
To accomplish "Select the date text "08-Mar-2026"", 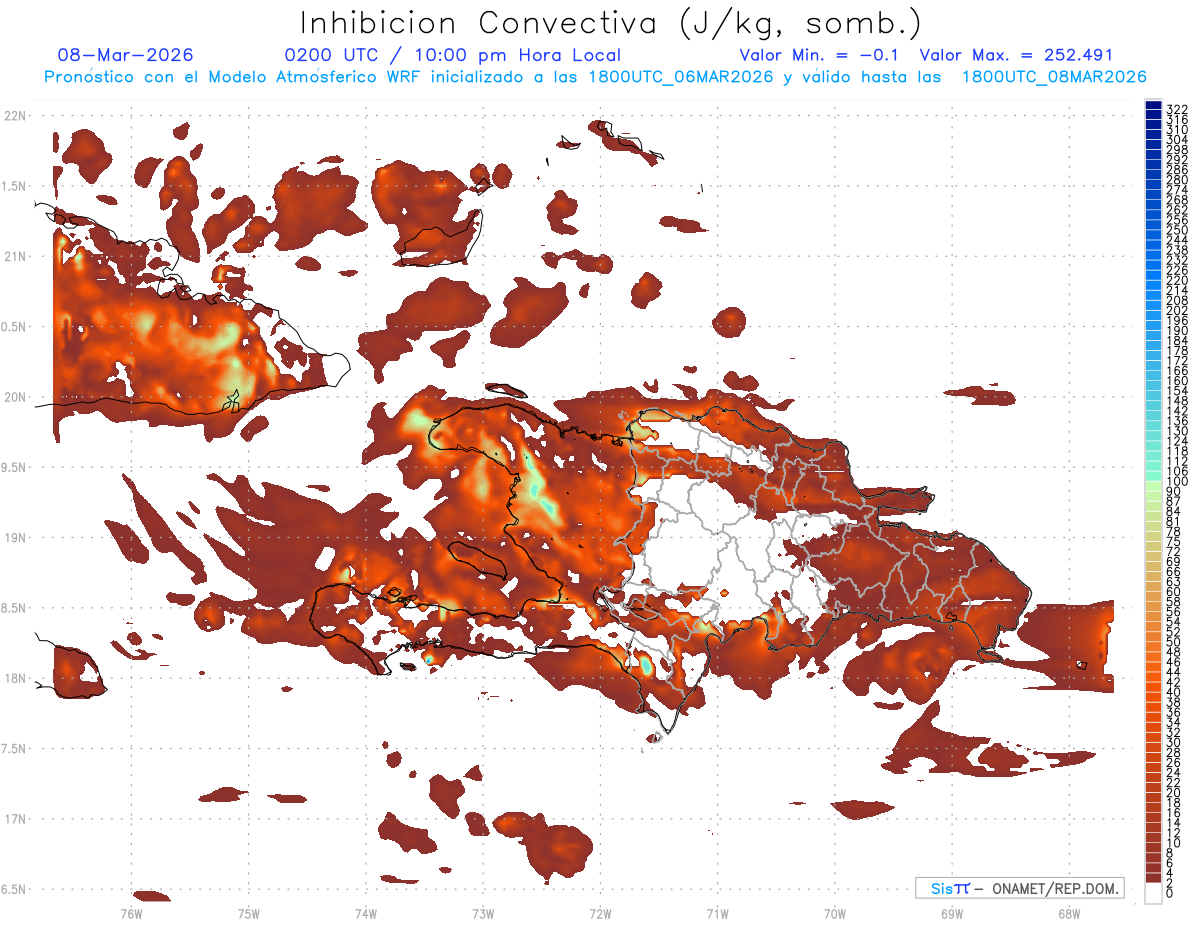I will [126, 55].
